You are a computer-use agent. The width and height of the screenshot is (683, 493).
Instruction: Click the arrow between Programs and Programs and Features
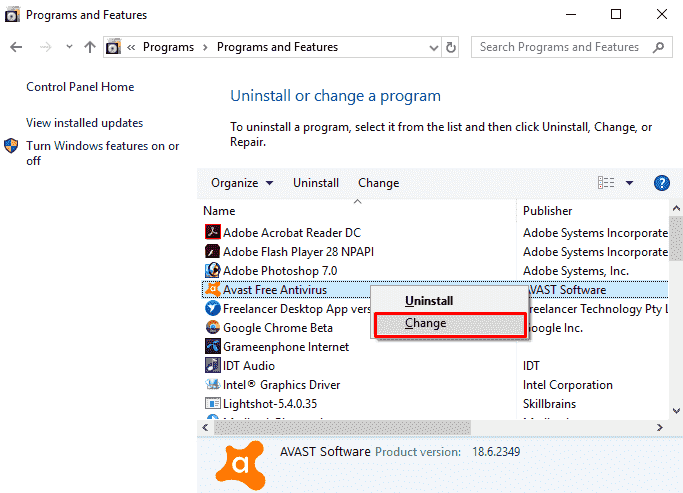coord(205,47)
